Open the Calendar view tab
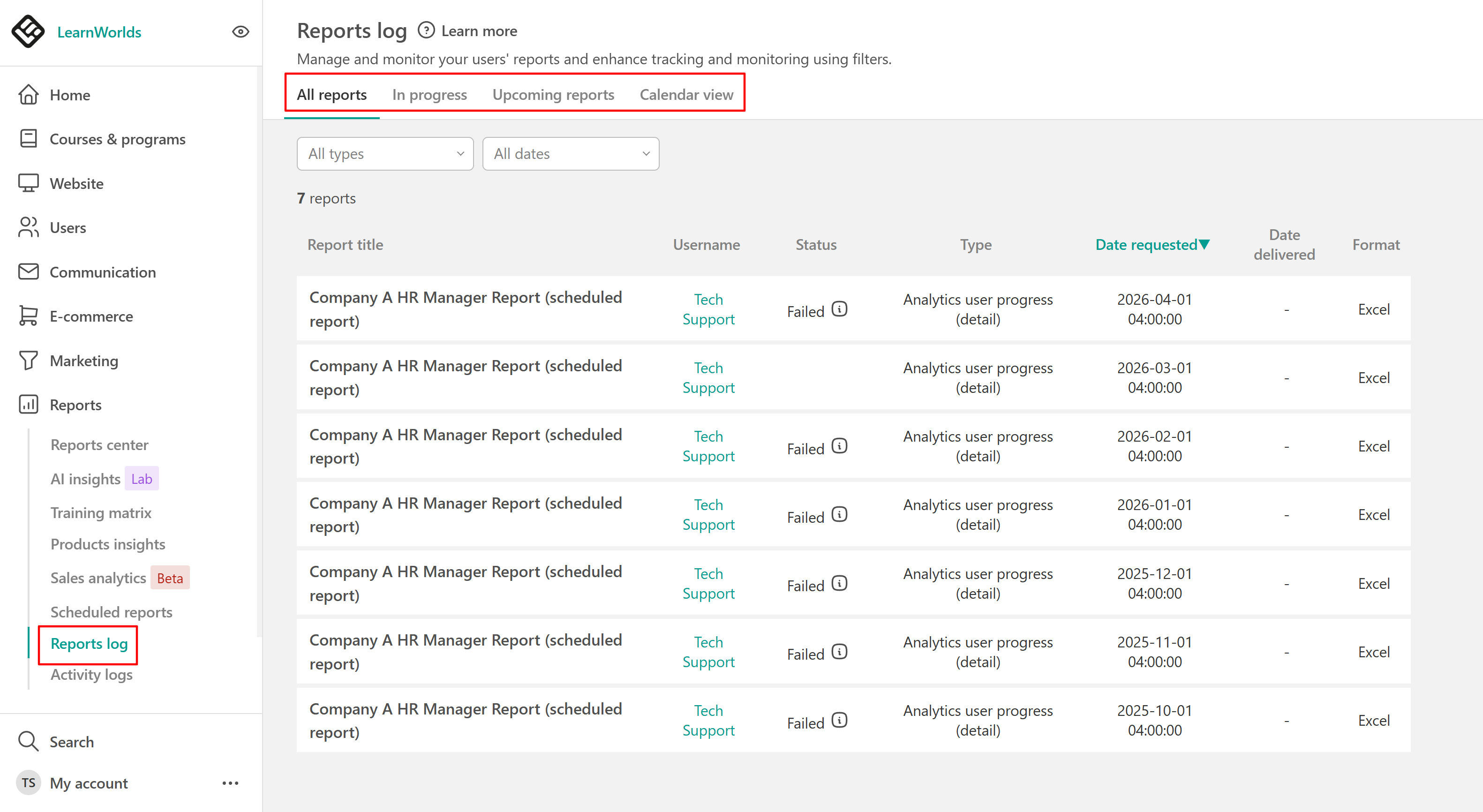The height and width of the screenshot is (812, 1483). (x=686, y=94)
